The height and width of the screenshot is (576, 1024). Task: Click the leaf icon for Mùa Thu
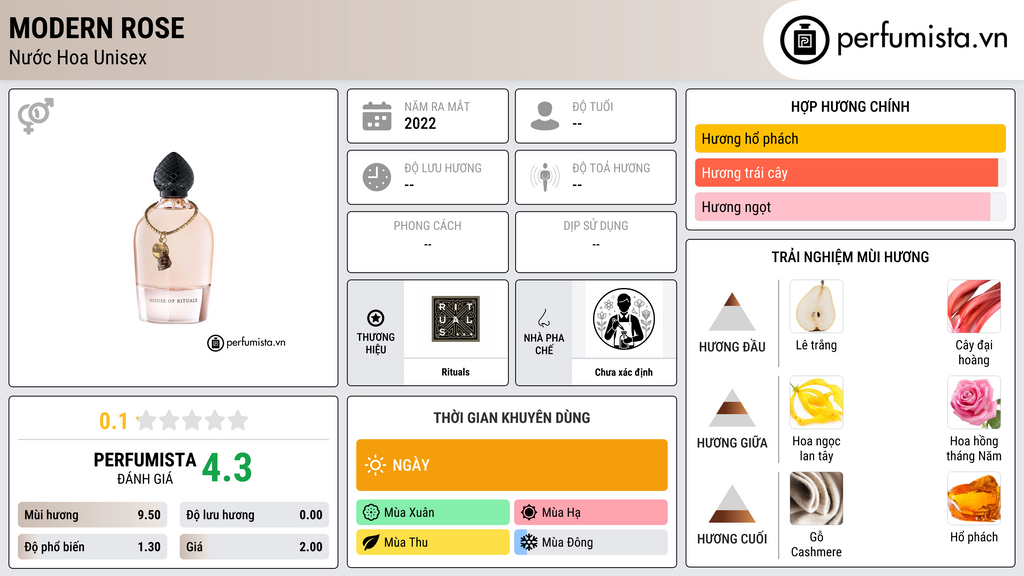(371, 542)
